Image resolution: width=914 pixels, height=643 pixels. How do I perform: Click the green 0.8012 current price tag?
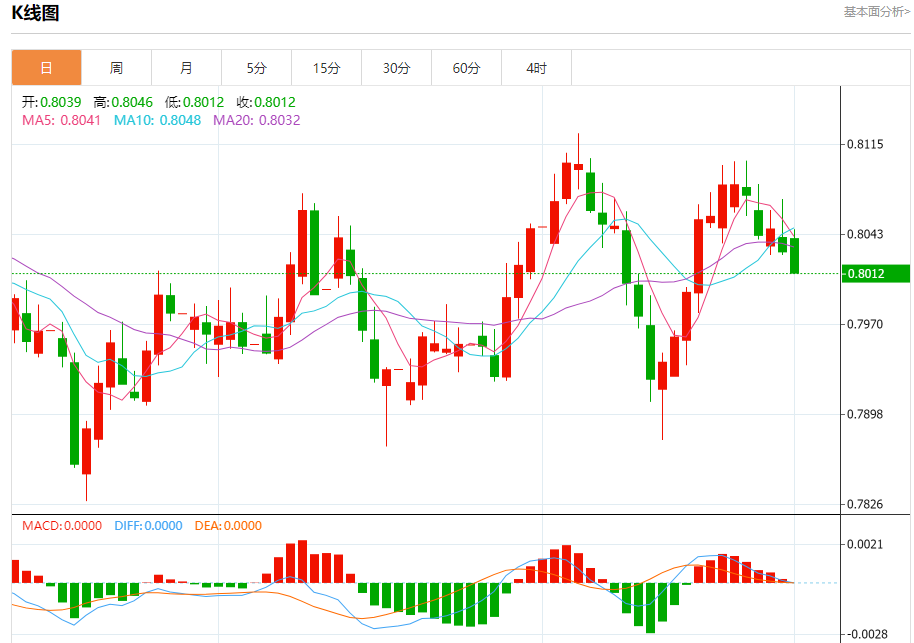click(876, 273)
